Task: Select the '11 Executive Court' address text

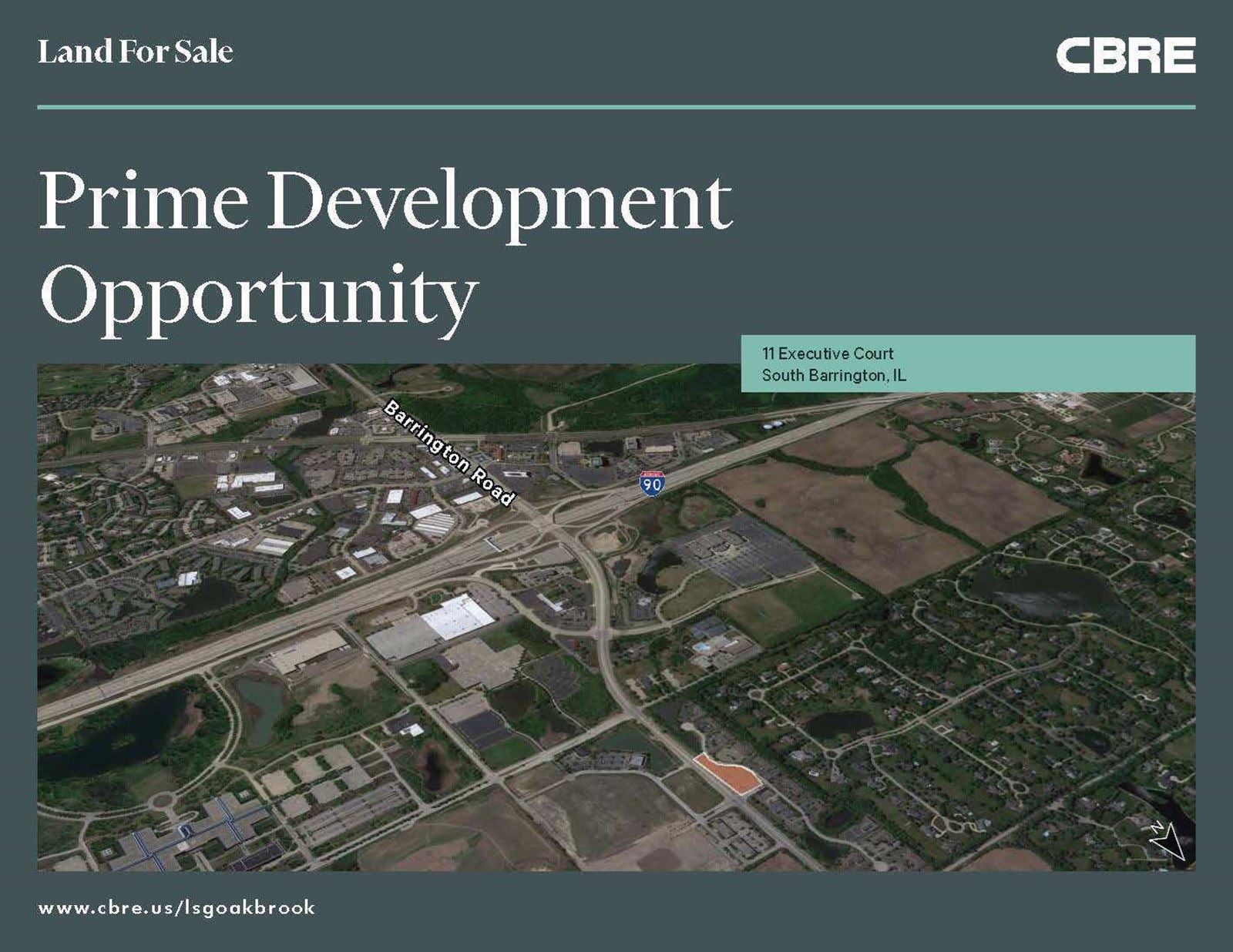Action: 828,354
